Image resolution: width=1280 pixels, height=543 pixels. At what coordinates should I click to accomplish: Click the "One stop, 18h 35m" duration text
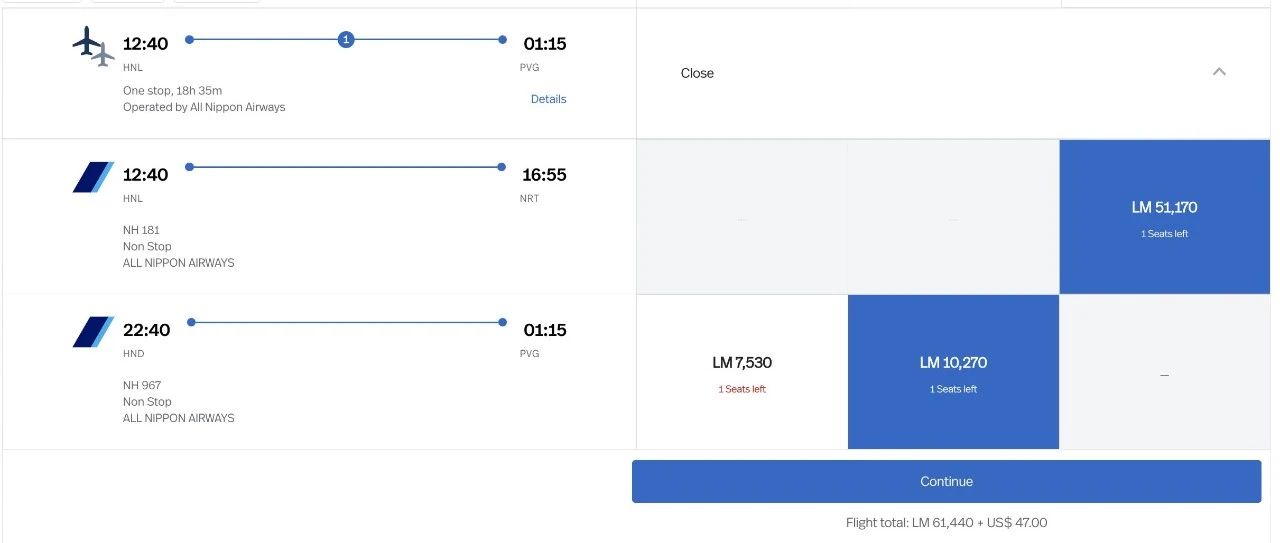tap(172, 91)
